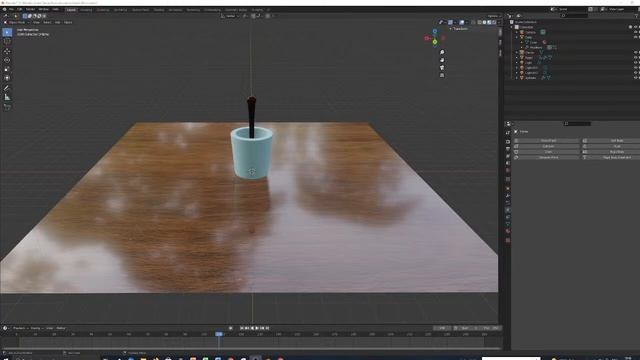Open Output properties tab icon

tap(508, 149)
